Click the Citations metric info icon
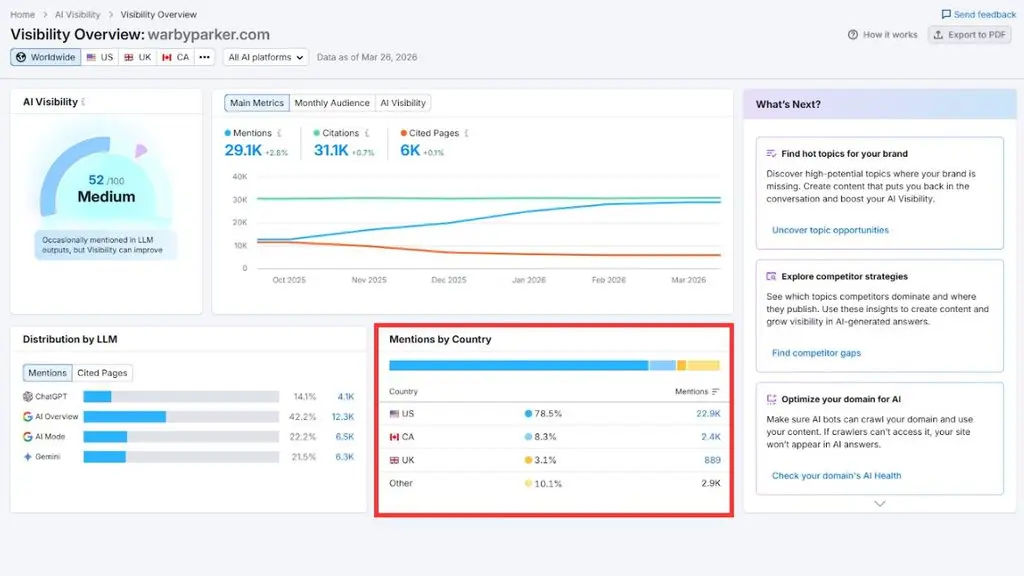The height and width of the screenshot is (576, 1024). (367, 133)
